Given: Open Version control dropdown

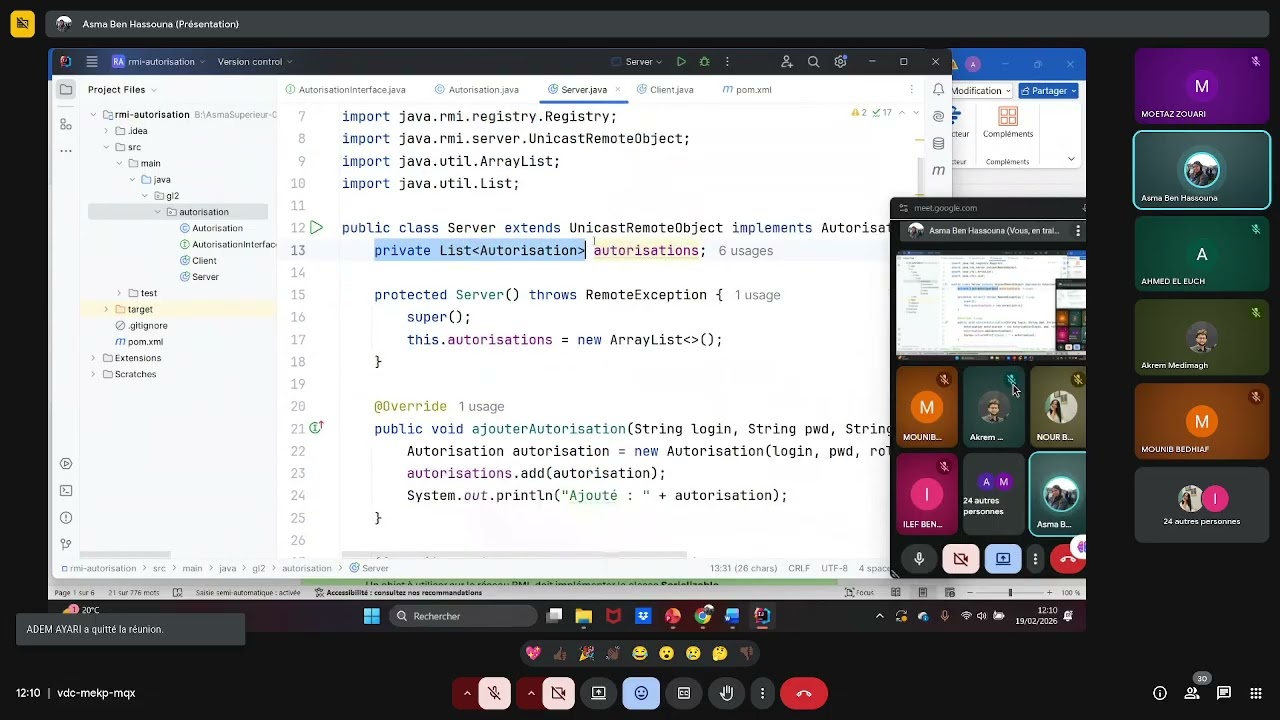Looking at the screenshot, I should click(255, 61).
